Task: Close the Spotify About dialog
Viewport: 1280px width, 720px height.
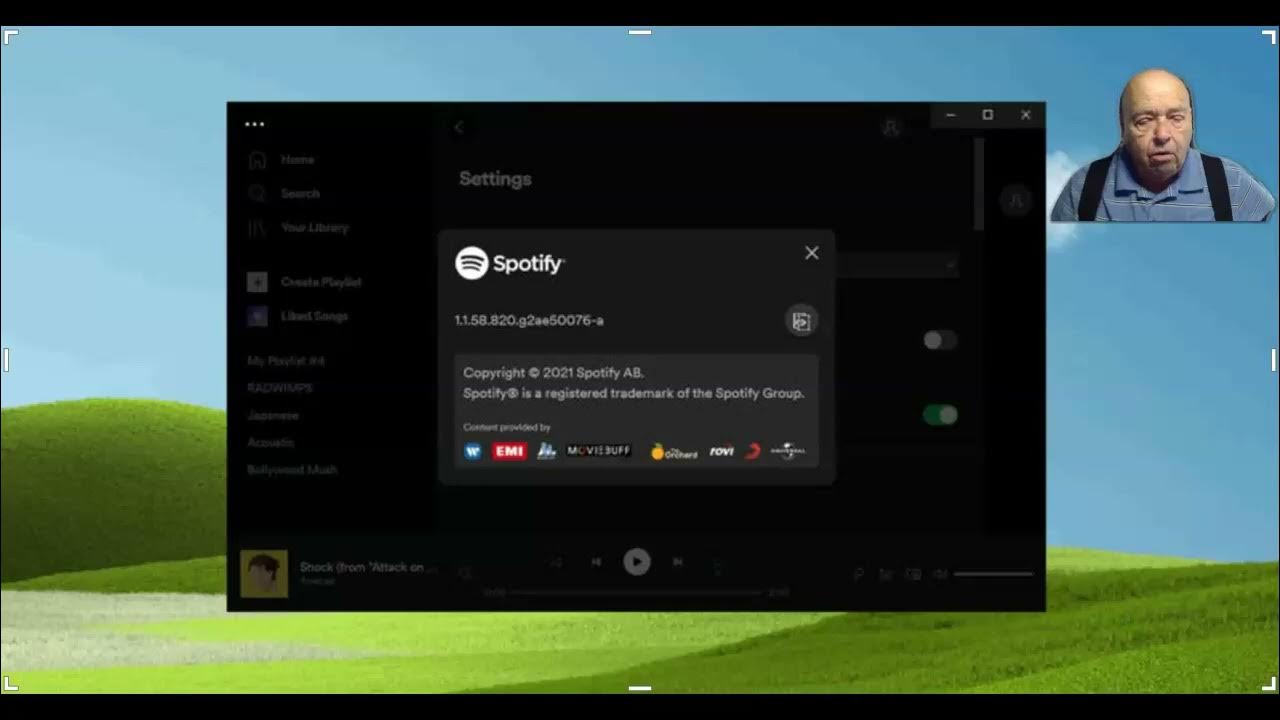Action: tap(812, 253)
